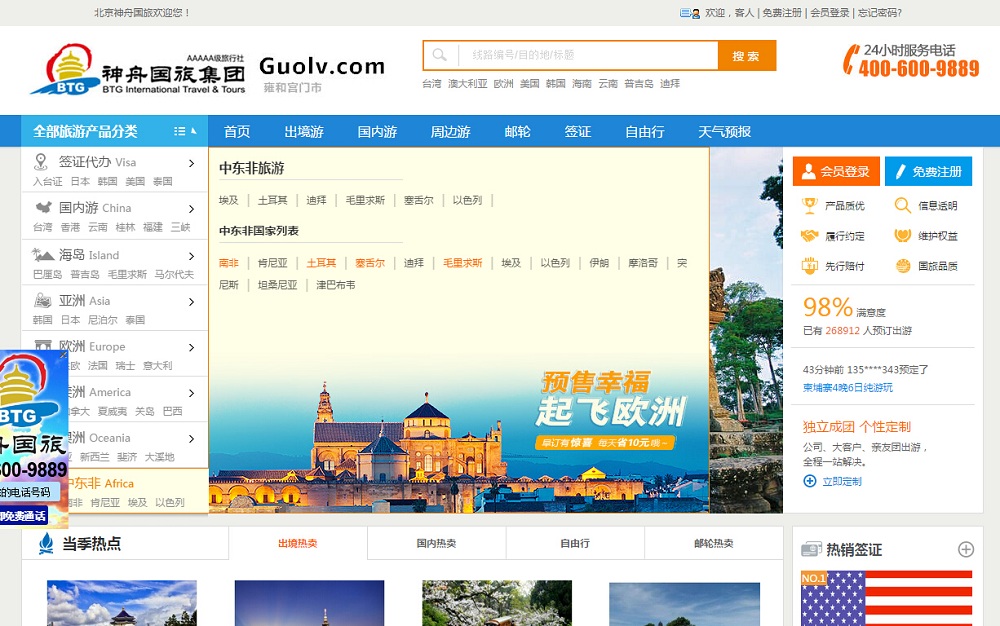Click the Asia icon beside 亚洲
This screenshot has width=1000, height=626.
pos(43,300)
